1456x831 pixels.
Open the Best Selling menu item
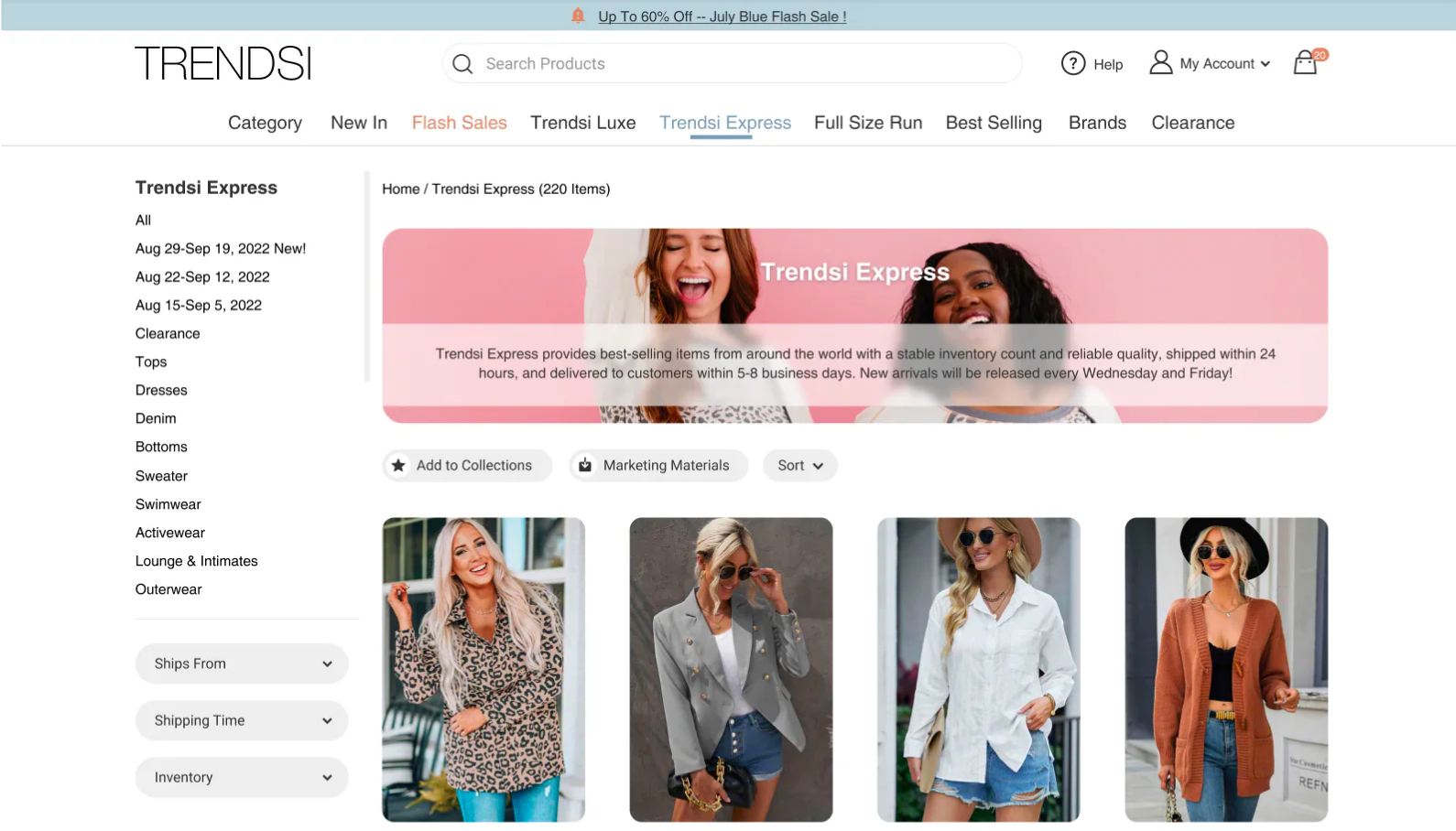click(994, 123)
